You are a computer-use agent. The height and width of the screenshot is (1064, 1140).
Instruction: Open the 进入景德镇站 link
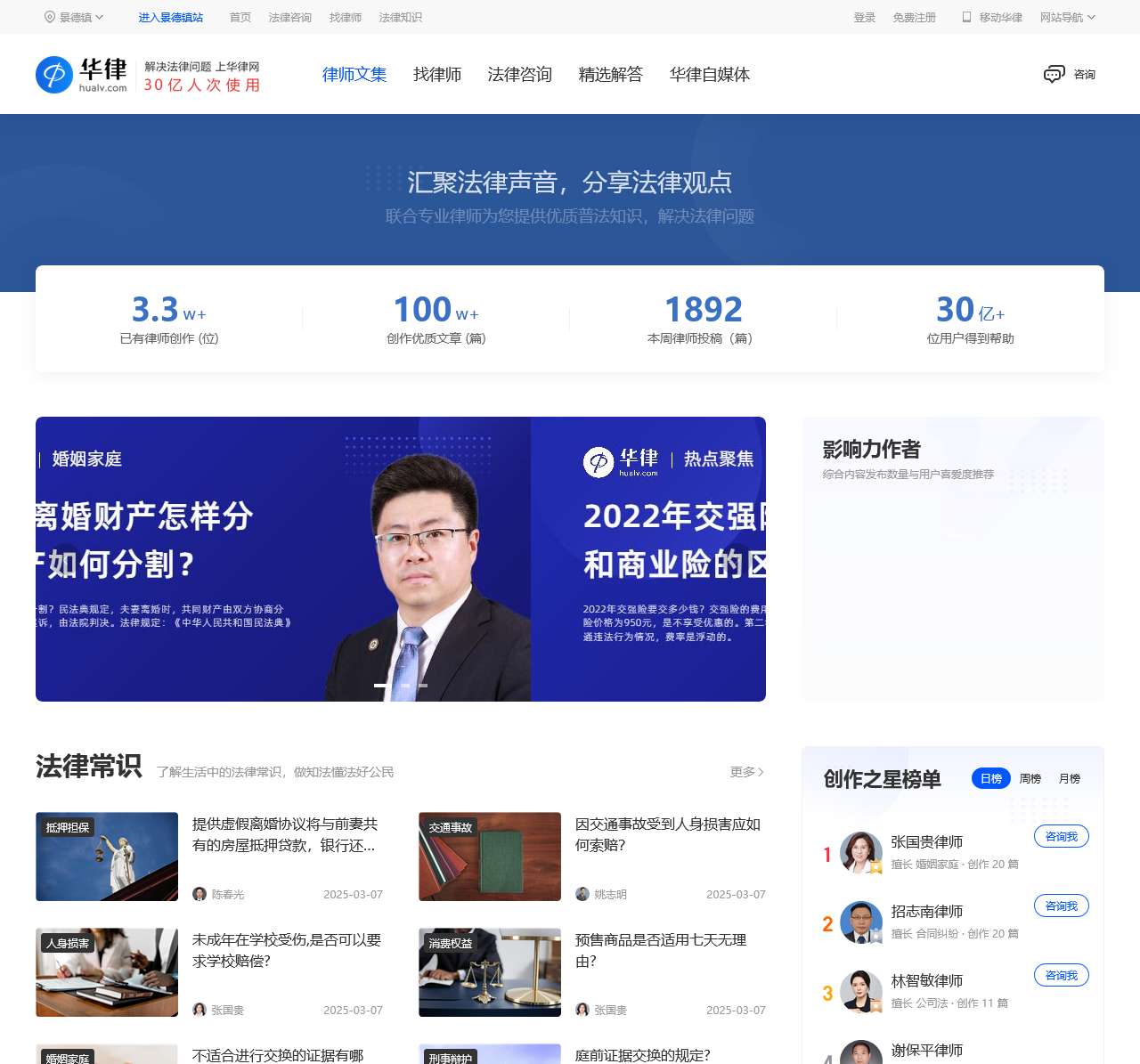(170, 17)
